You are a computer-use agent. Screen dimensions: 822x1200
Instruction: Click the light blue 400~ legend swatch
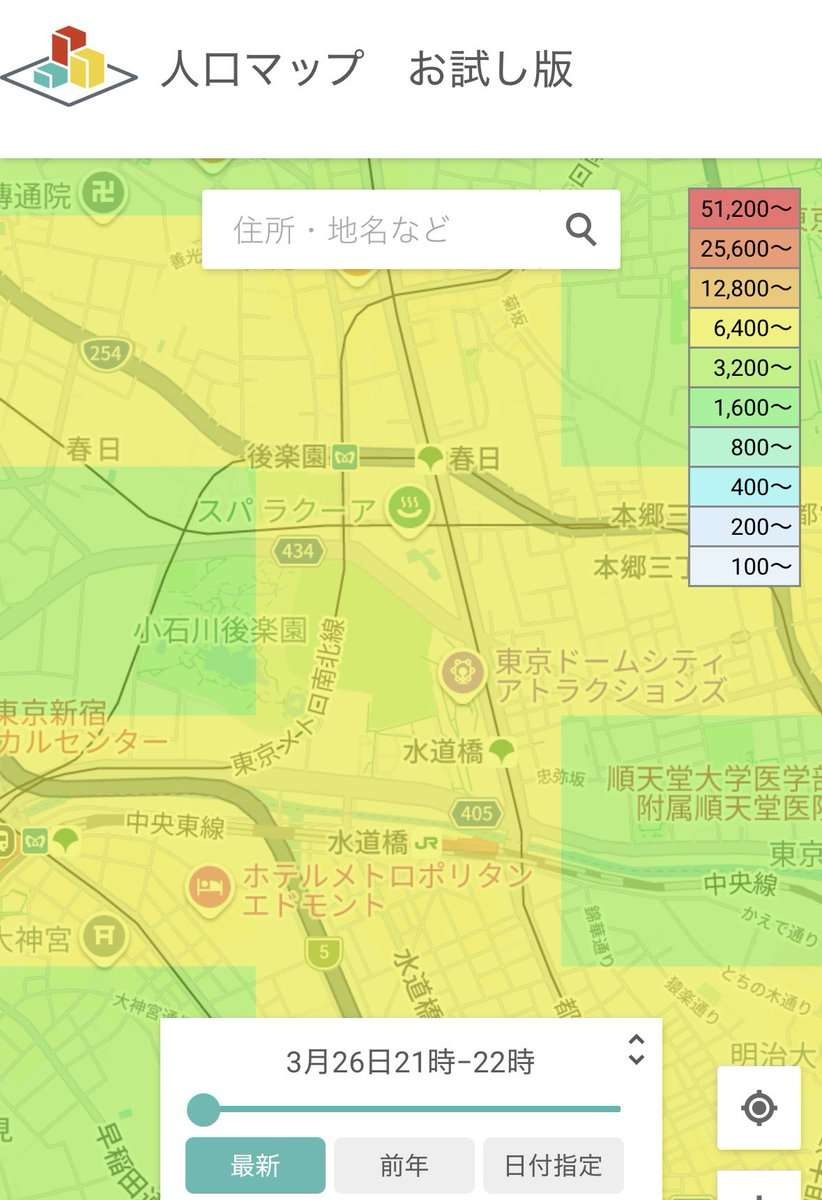(x=745, y=487)
